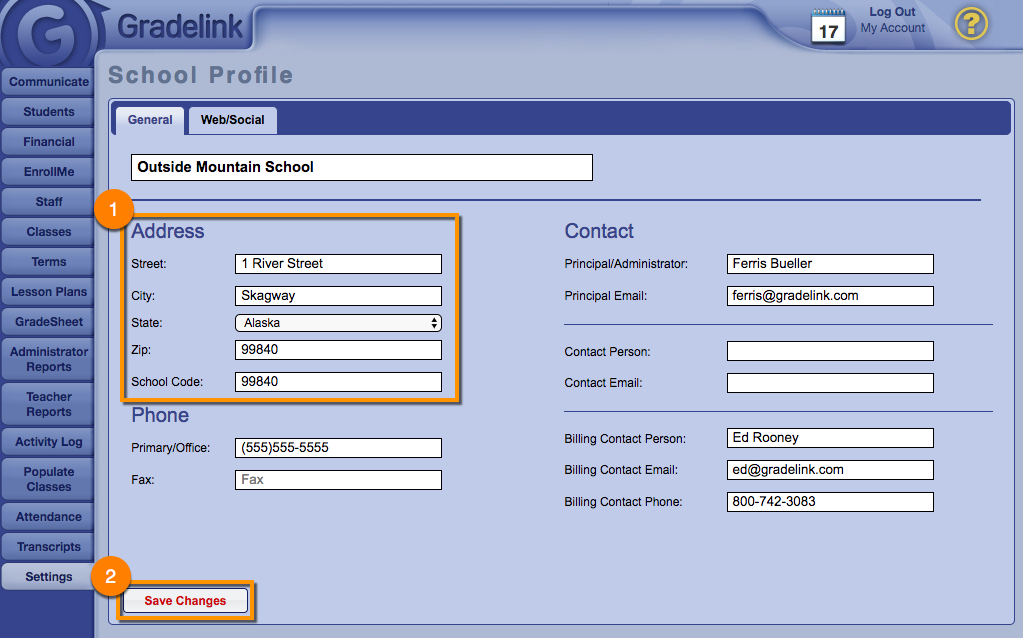The image size is (1023, 638).
Task: Open the My Account link
Action: 893,28
